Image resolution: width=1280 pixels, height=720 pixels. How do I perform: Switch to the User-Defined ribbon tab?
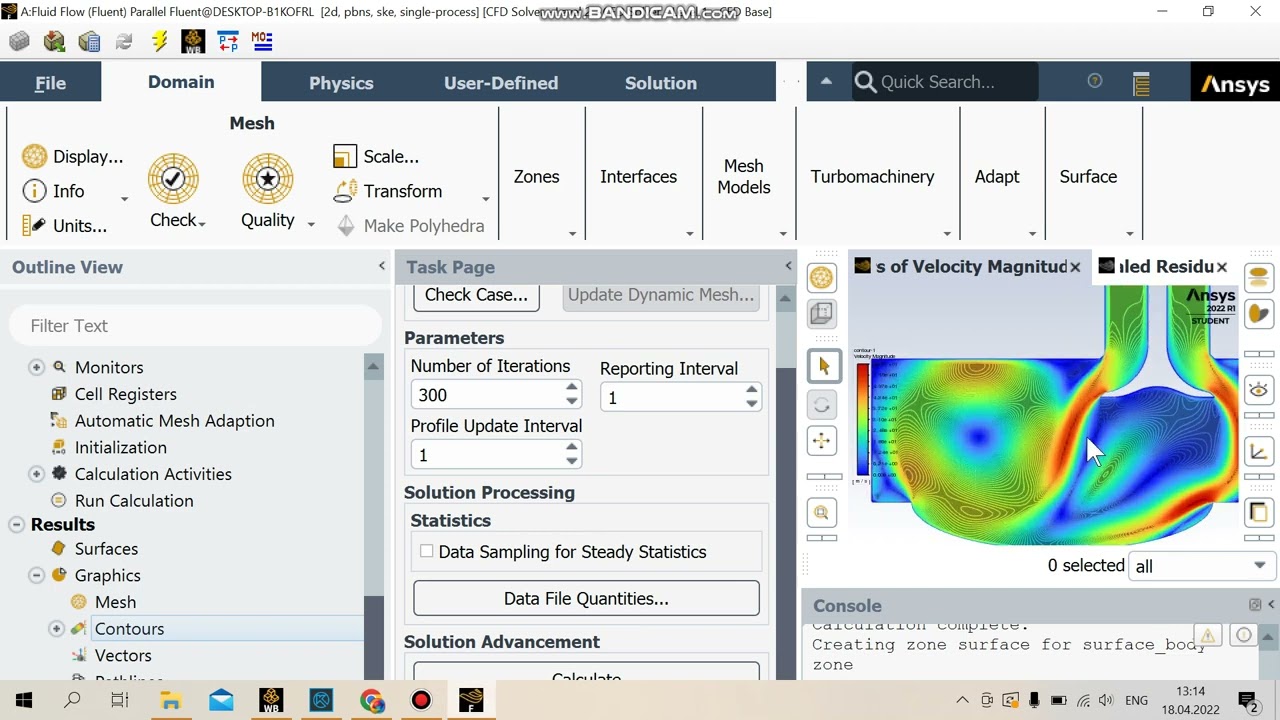click(x=501, y=83)
